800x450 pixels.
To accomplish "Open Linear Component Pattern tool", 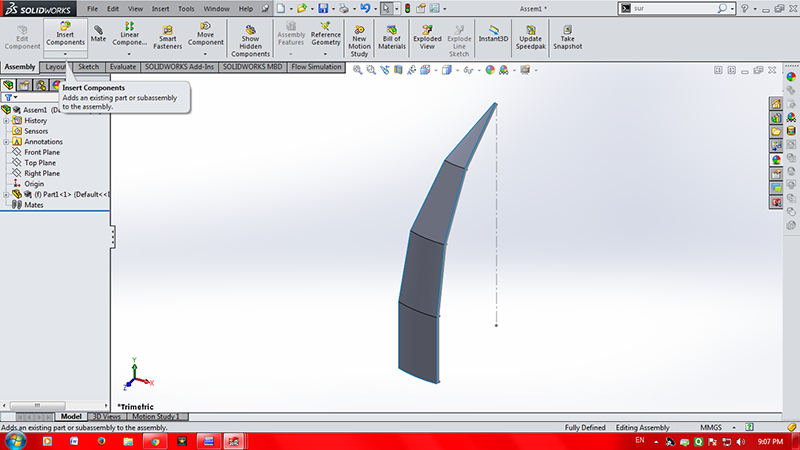I will pos(129,34).
